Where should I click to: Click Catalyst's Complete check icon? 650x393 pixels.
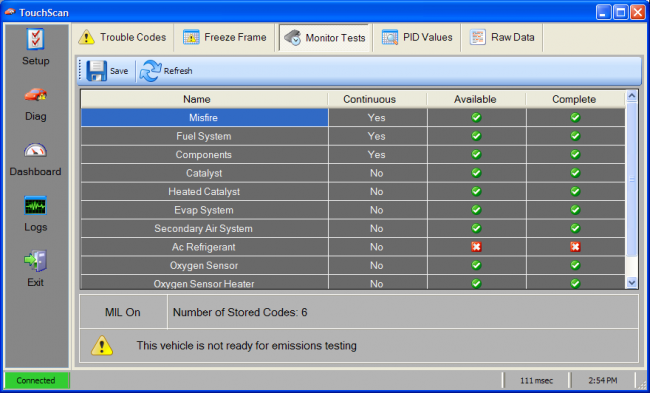(575, 173)
